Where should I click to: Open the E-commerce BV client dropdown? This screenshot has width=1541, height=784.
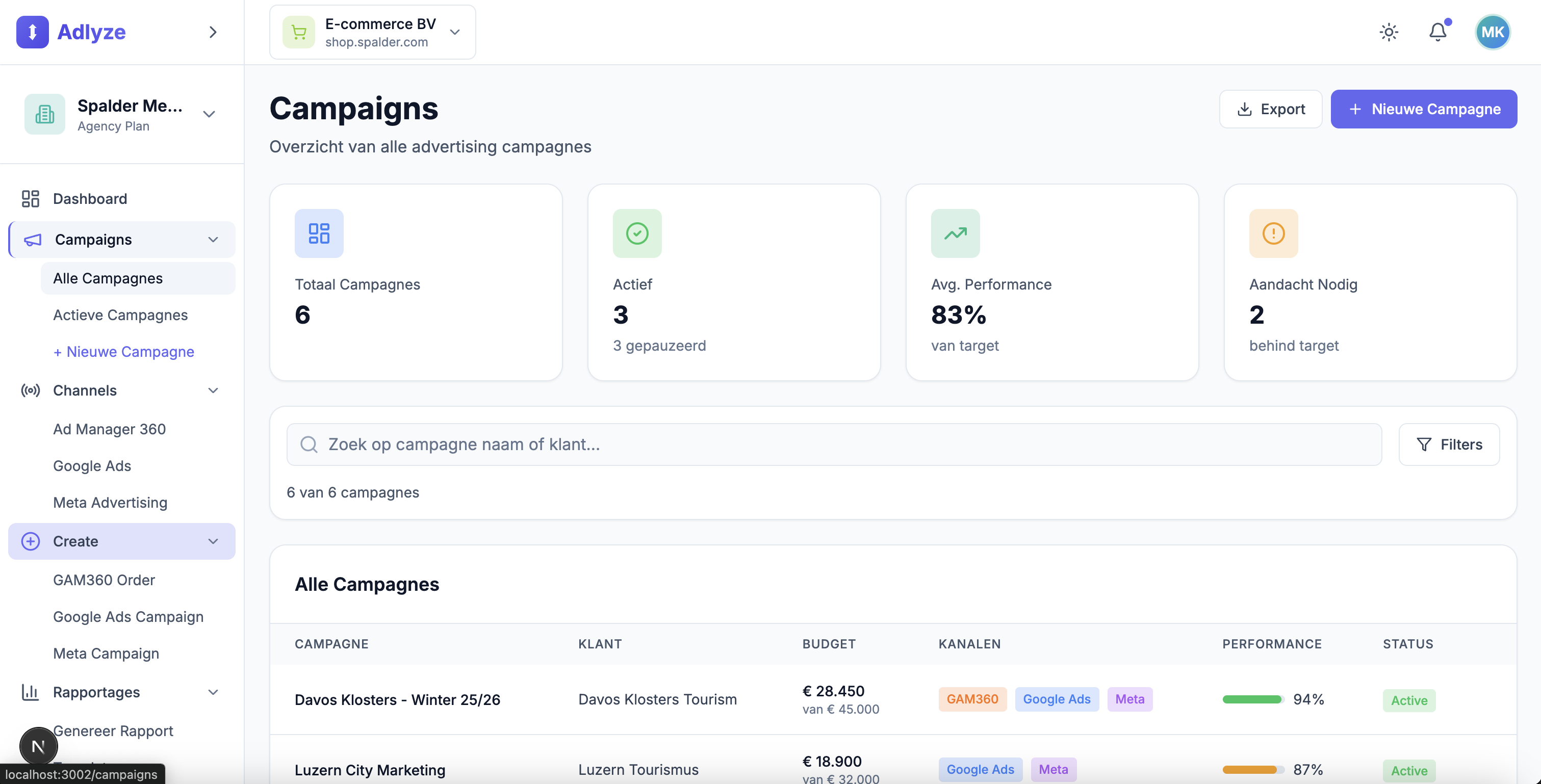(x=372, y=32)
